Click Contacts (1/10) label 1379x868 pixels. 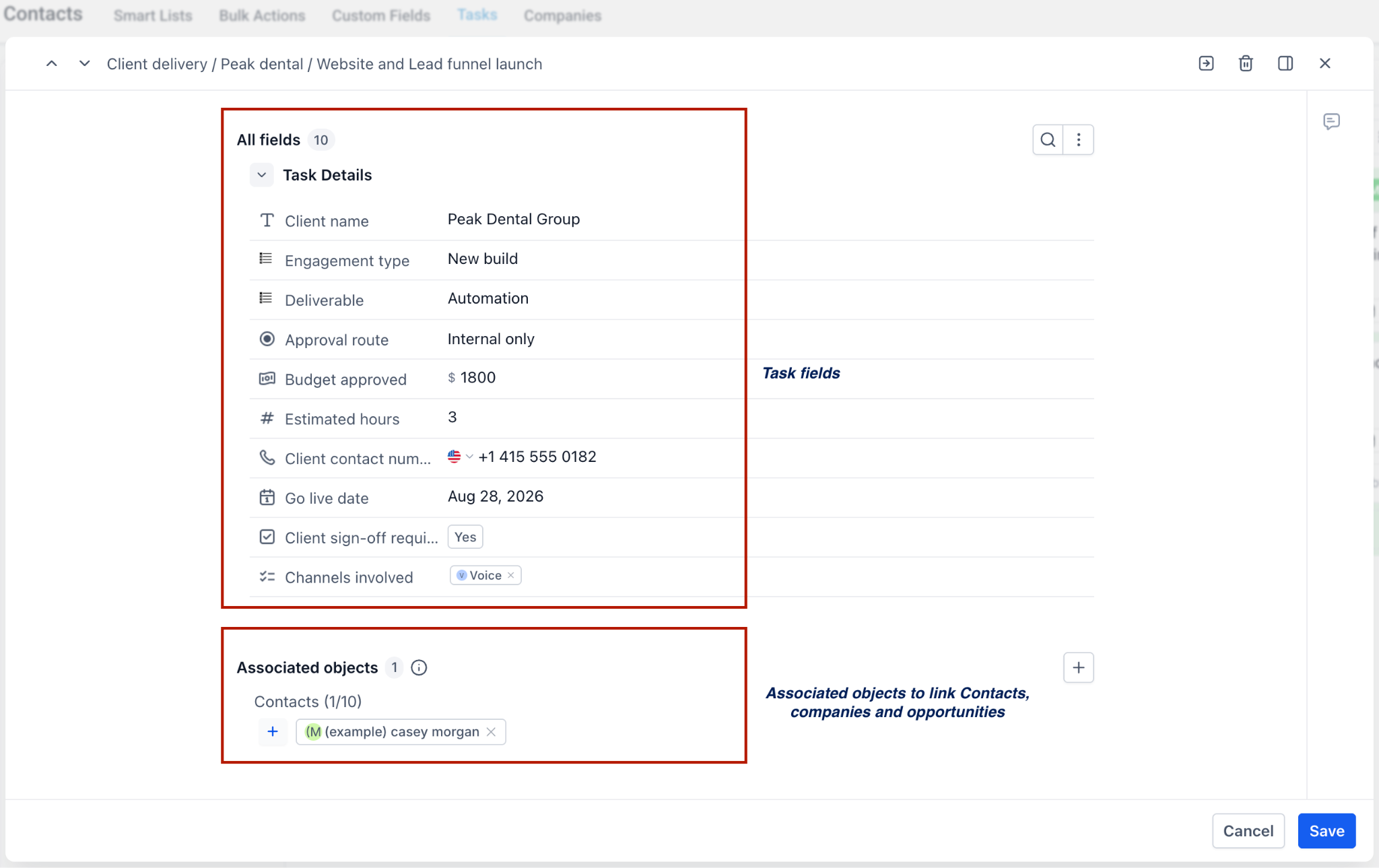coord(308,702)
